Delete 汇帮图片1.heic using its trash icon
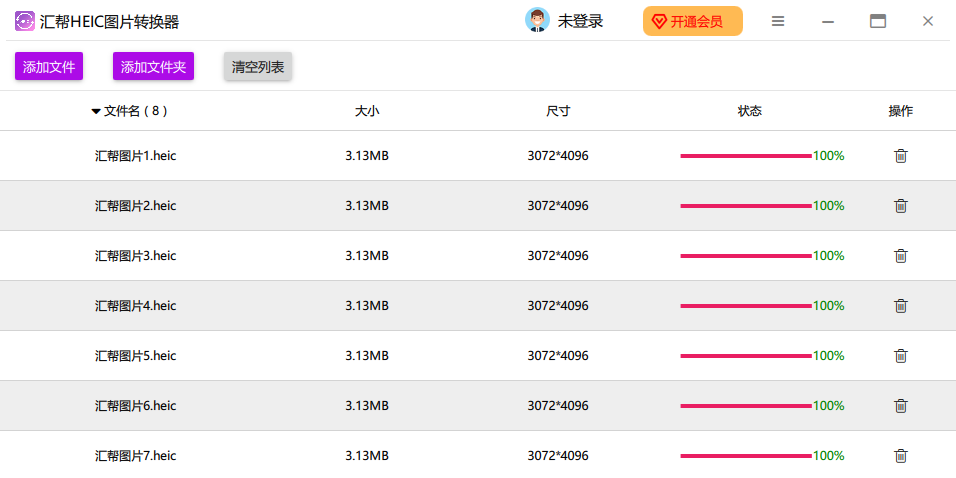Viewport: 956px width, 478px height. (x=900, y=156)
